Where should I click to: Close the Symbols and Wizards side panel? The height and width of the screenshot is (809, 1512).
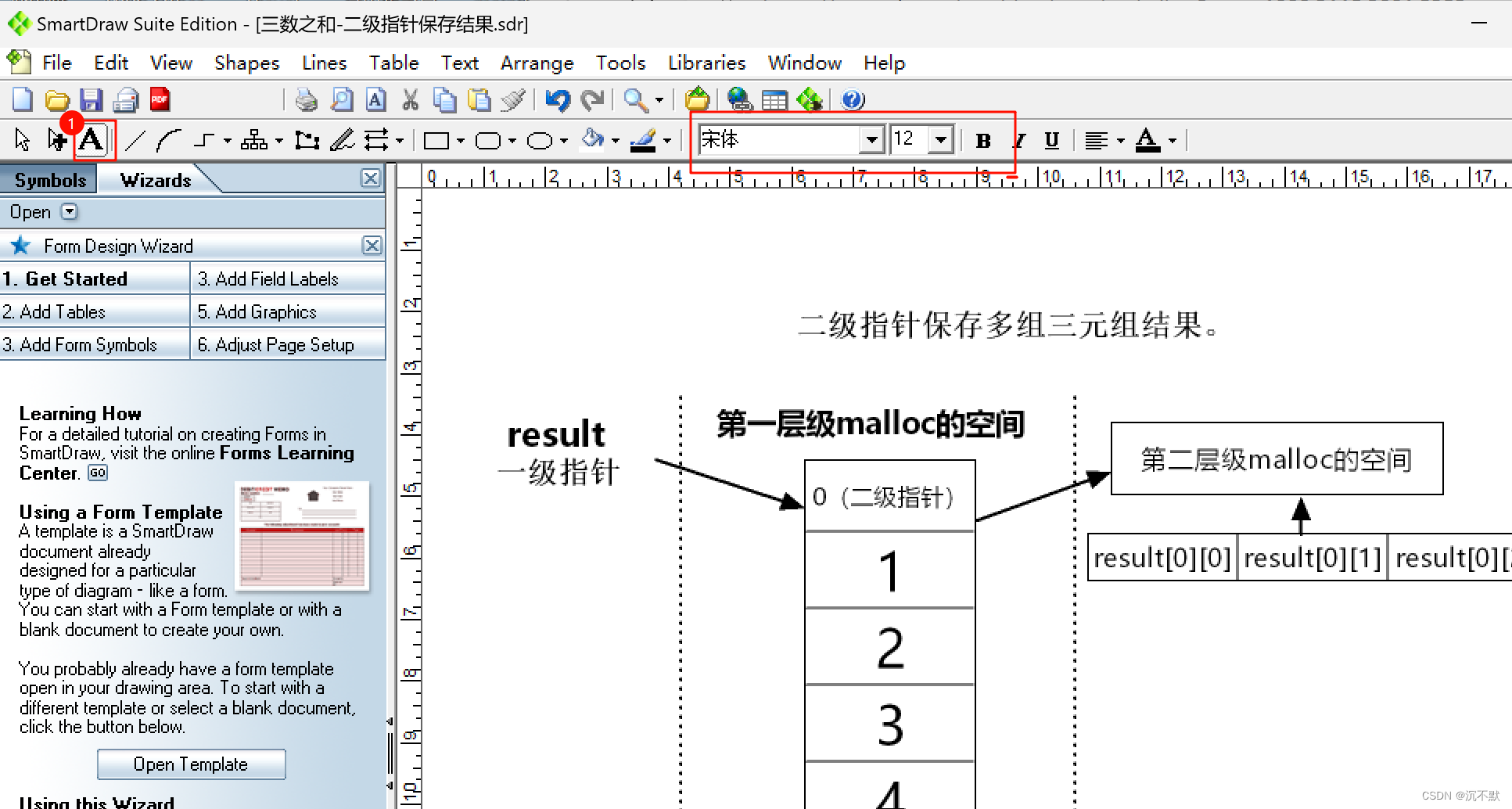[371, 178]
